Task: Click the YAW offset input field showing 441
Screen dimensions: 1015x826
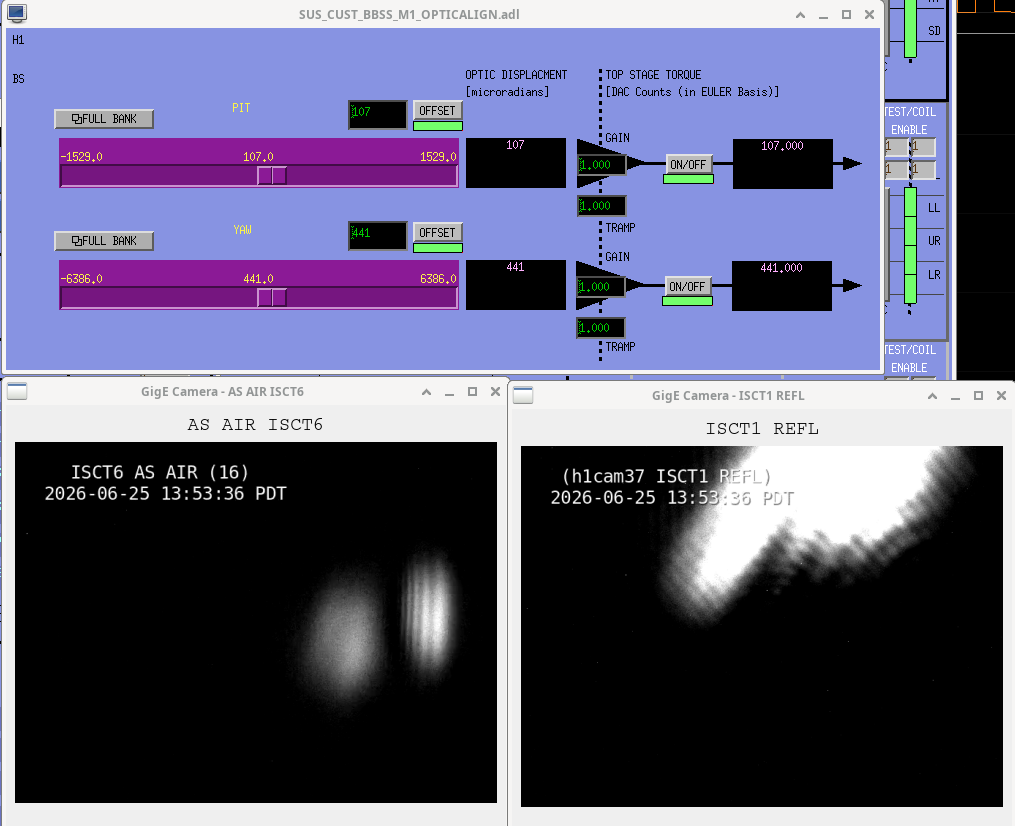Action: tap(377, 236)
